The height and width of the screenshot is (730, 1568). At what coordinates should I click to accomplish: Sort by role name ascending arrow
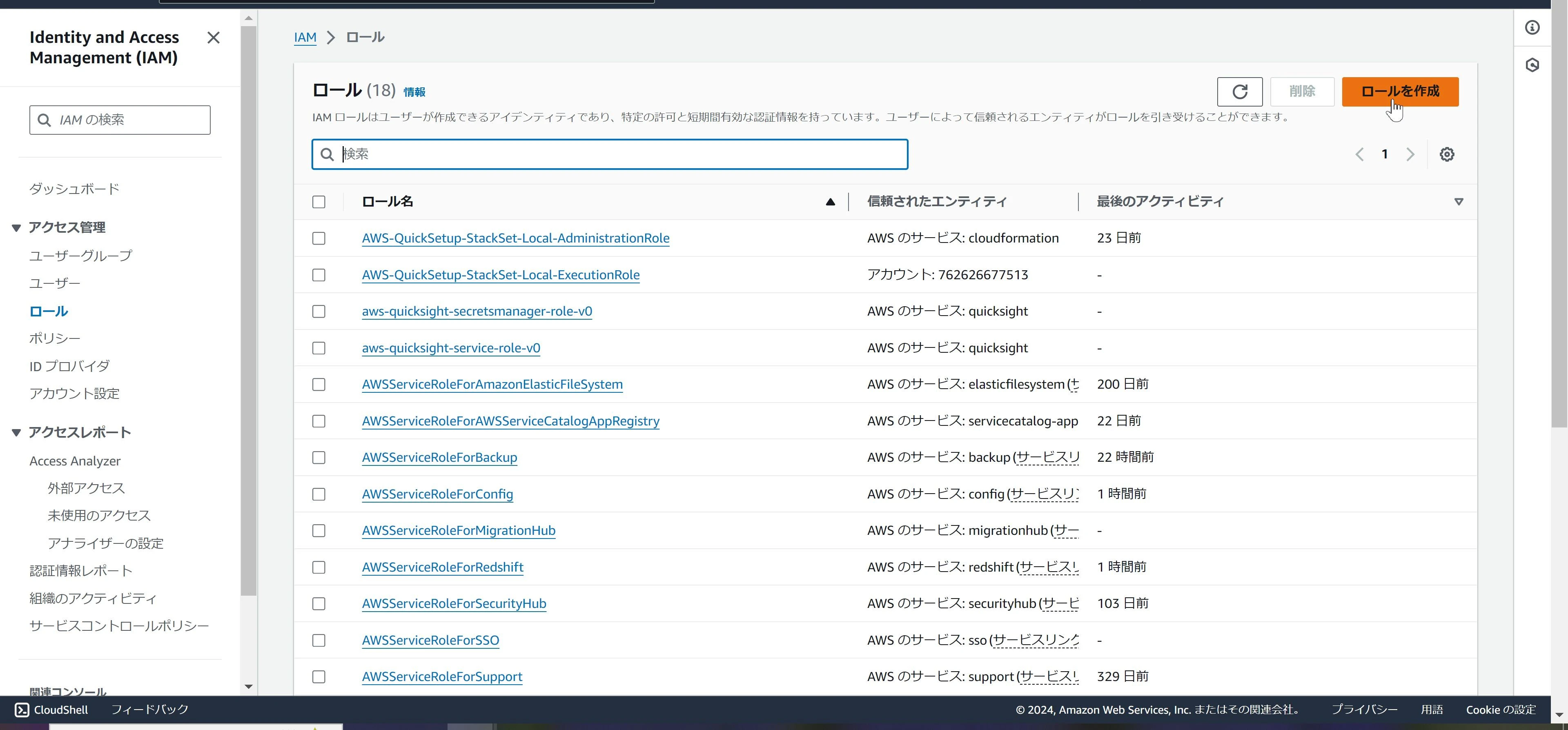830,202
